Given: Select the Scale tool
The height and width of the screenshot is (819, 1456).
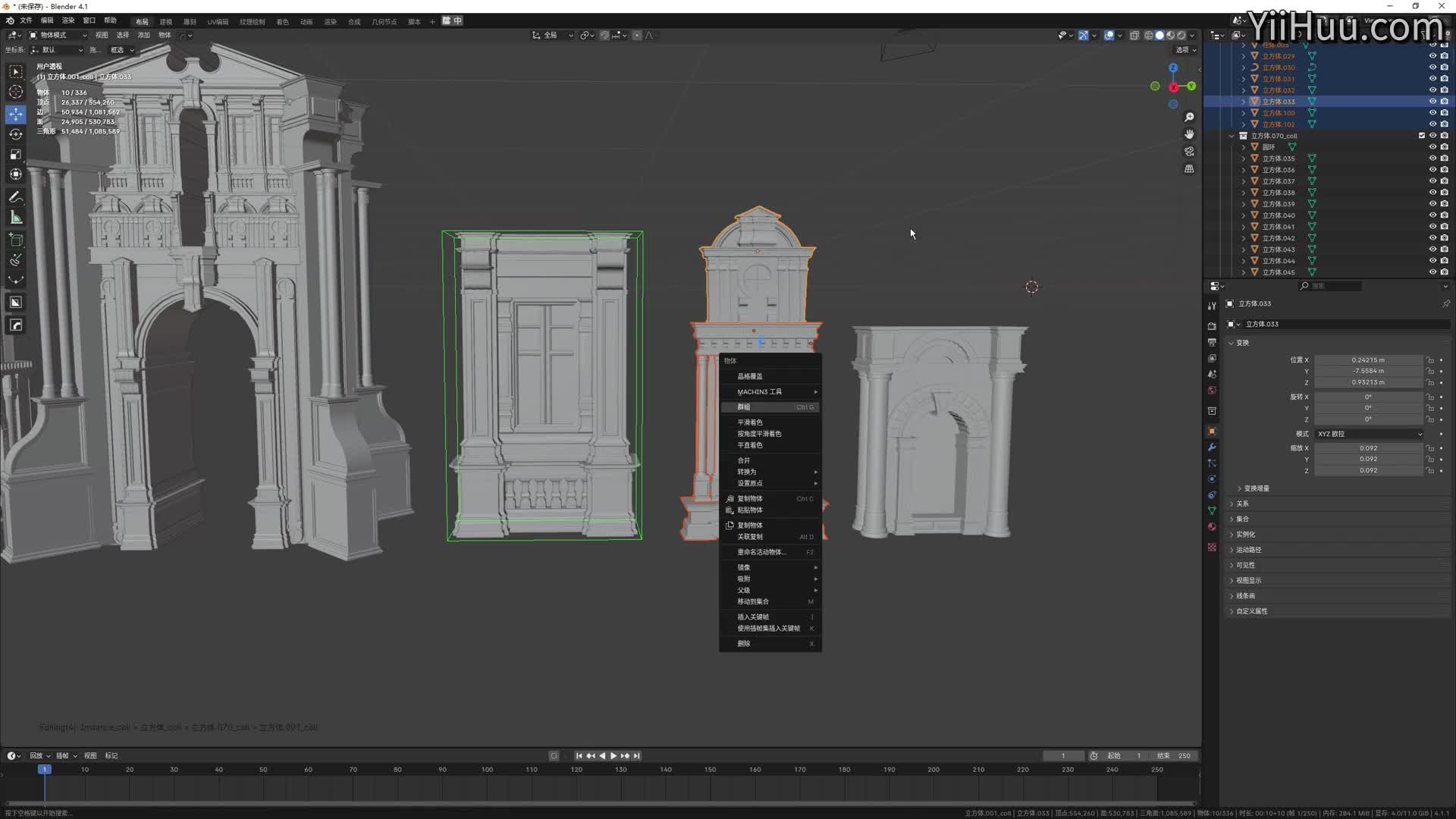Looking at the screenshot, I should click(16, 155).
